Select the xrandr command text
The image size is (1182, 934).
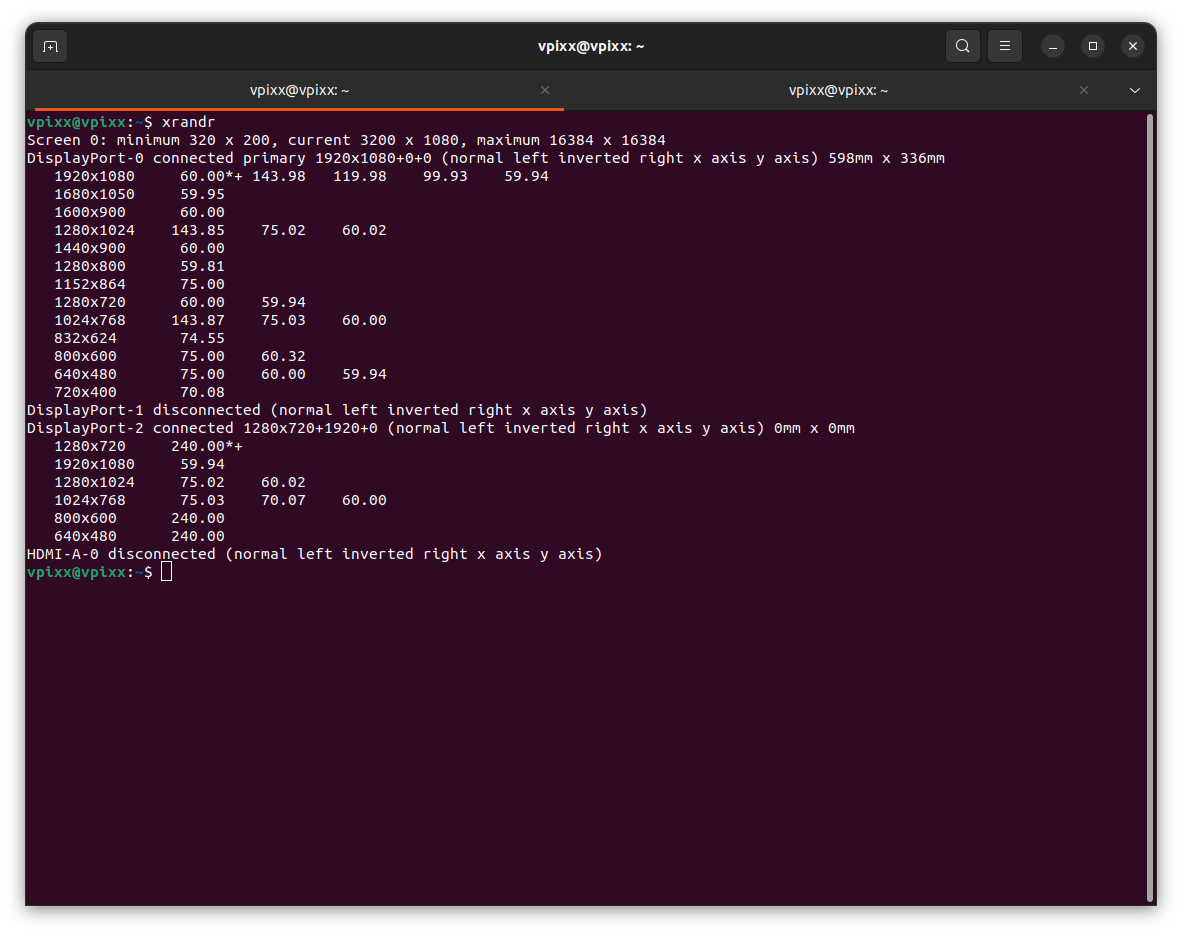click(189, 121)
